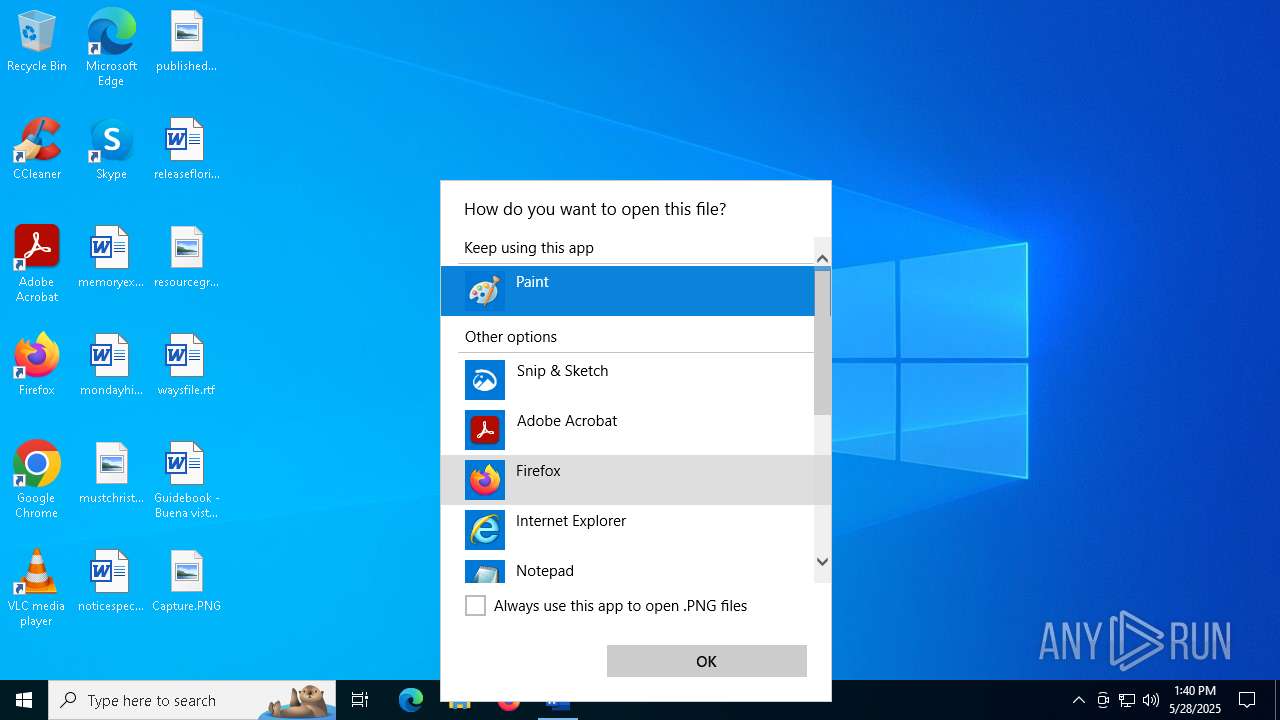
Task: Click the Type here to search box
Action: pos(192,700)
